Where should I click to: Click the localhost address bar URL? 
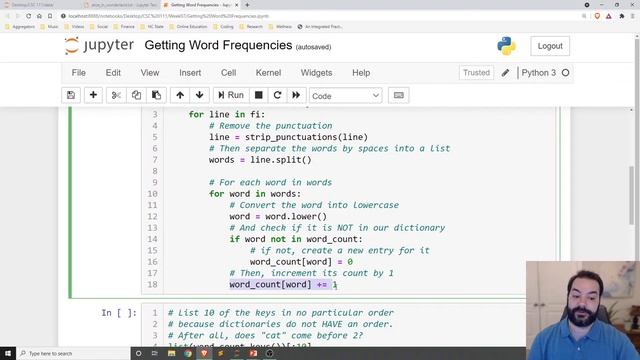[x=168, y=16]
